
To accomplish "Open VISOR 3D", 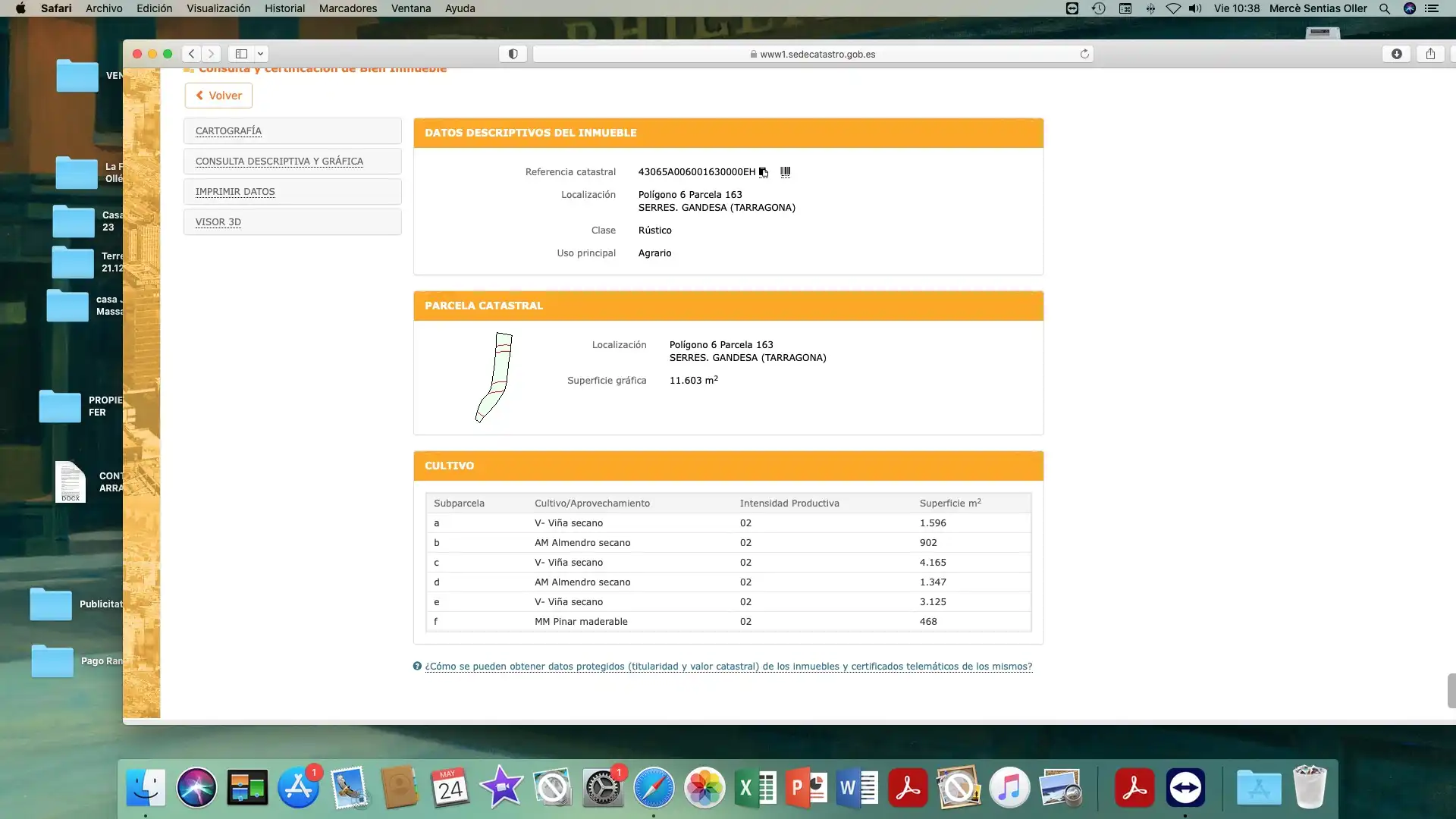I will 218,222.
